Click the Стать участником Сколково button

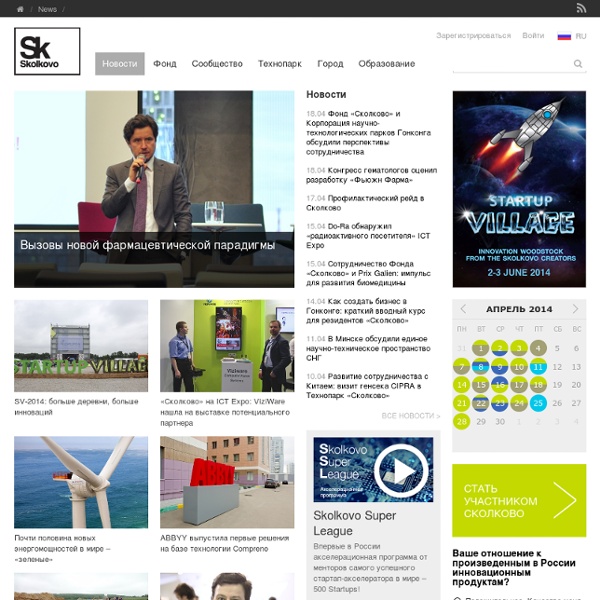click(x=519, y=500)
